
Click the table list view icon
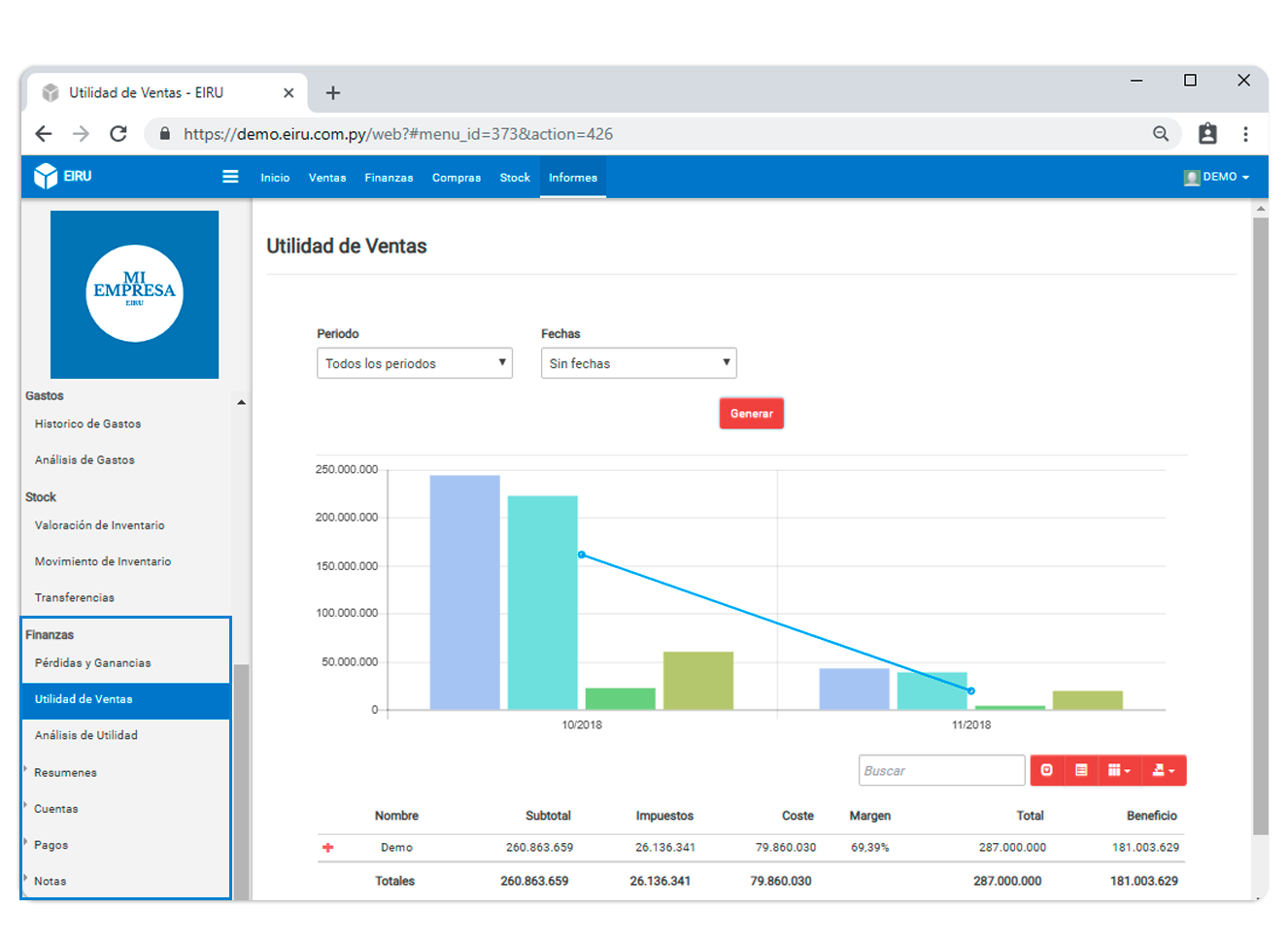pyautogui.click(x=1081, y=770)
